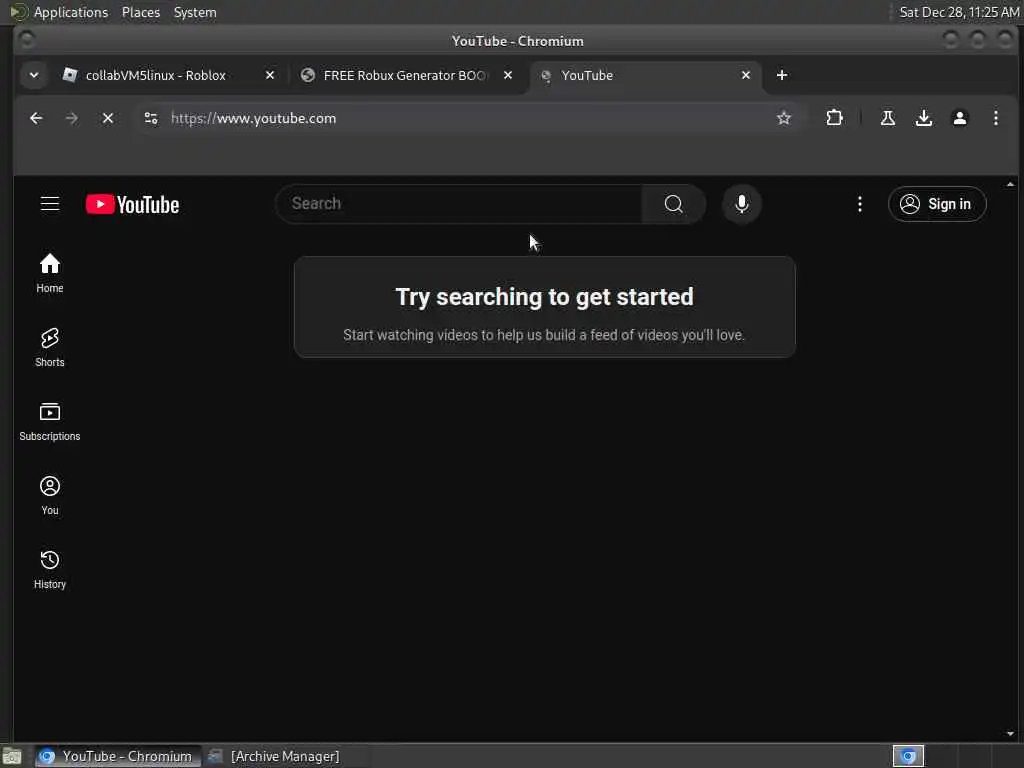Click the page scrollbar down arrow

pos(1010,733)
